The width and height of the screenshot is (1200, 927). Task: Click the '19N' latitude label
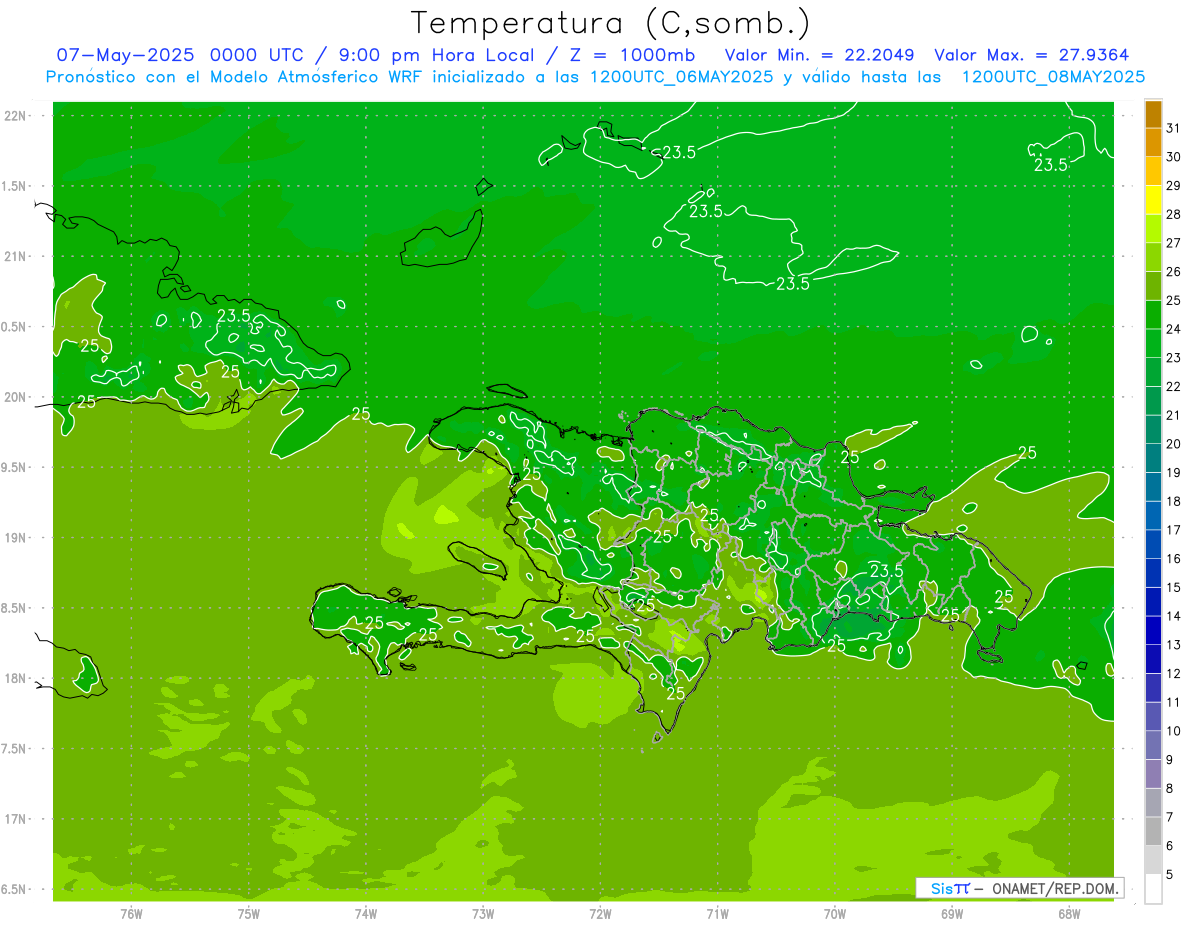coord(17,538)
